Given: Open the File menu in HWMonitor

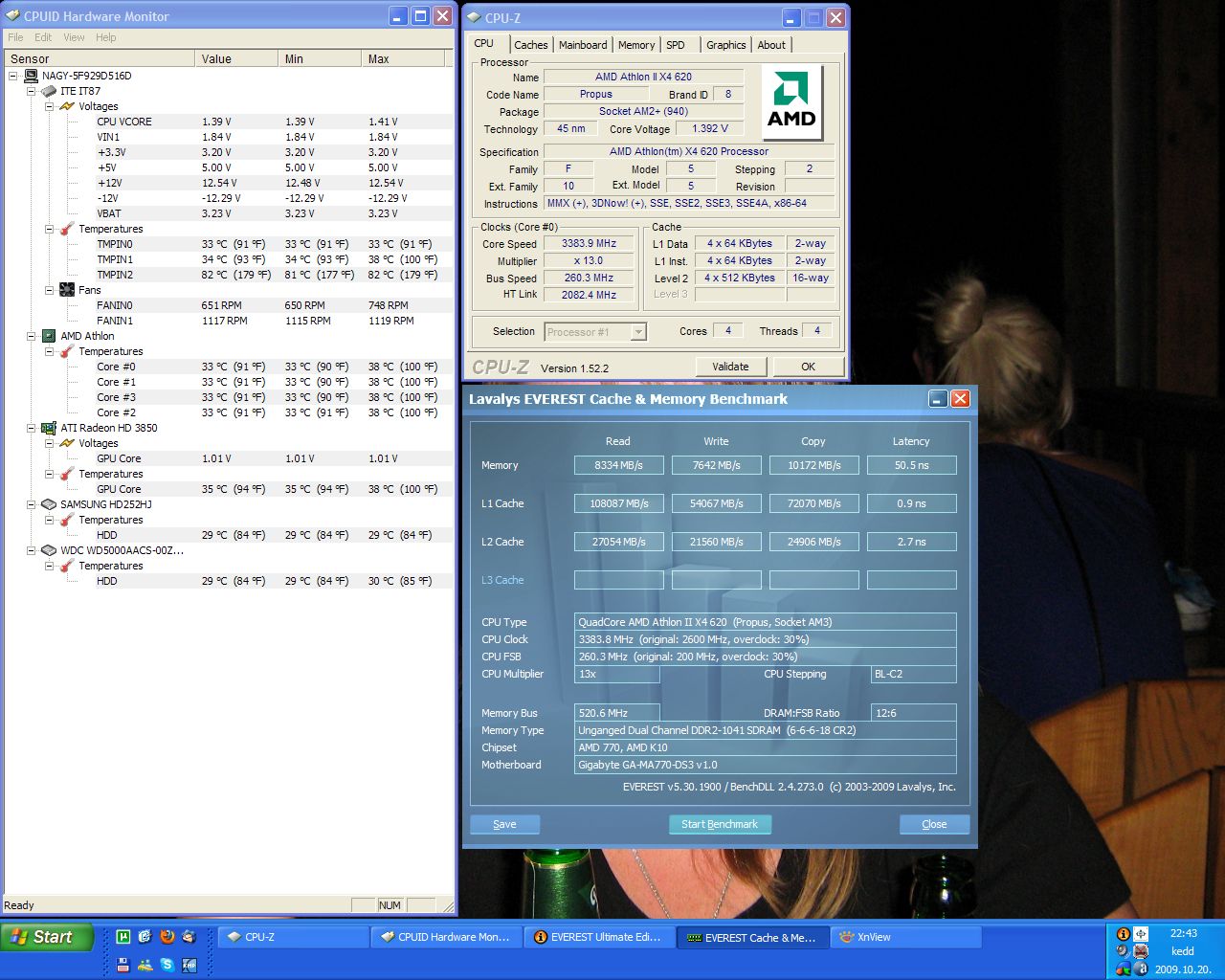Looking at the screenshot, I should [x=15, y=37].
